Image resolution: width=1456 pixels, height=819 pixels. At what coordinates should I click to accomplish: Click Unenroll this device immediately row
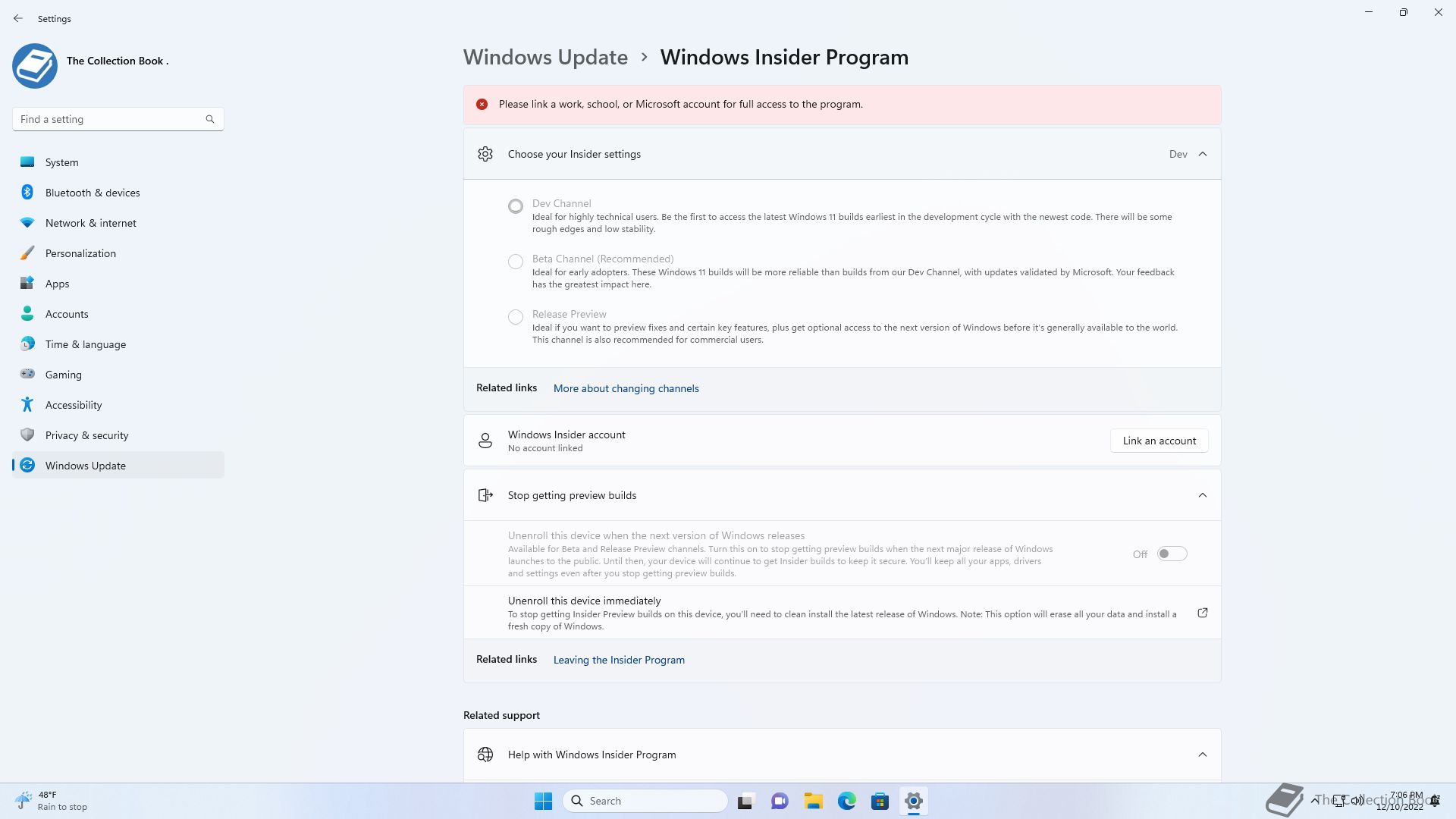(x=842, y=613)
